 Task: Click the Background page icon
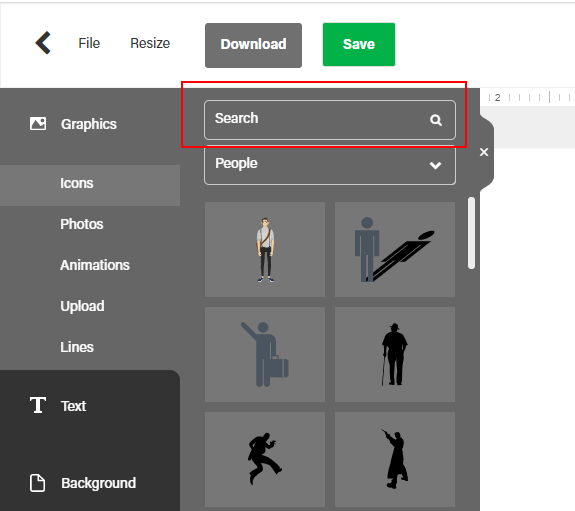pos(37,483)
